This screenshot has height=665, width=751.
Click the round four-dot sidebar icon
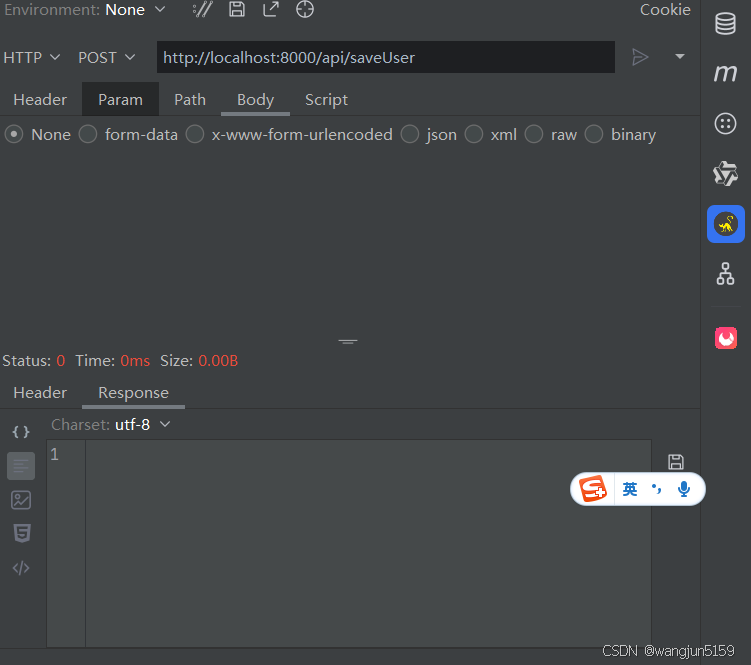pyautogui.click(x=725, y=124)
